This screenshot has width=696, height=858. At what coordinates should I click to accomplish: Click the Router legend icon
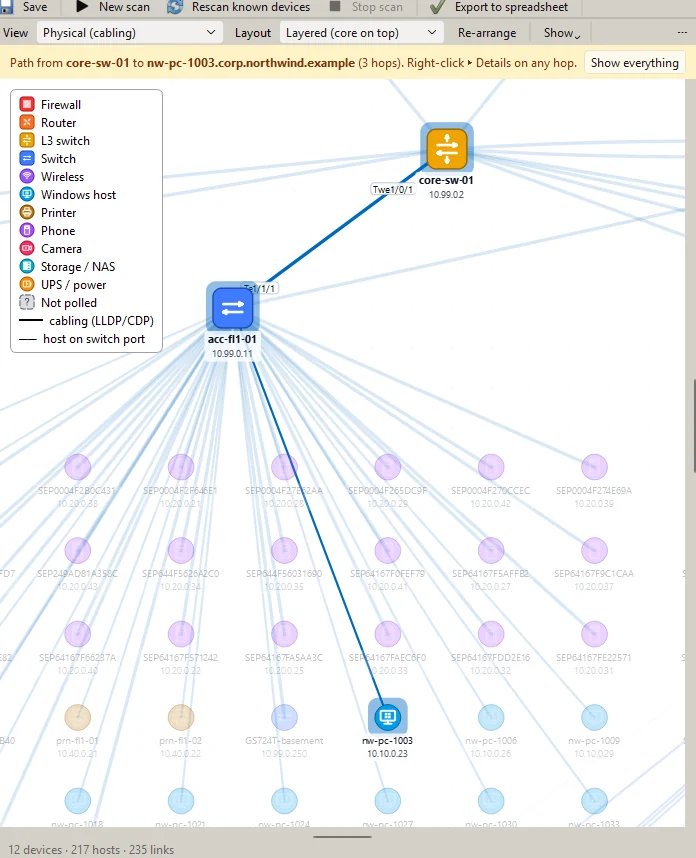[27, 122]
